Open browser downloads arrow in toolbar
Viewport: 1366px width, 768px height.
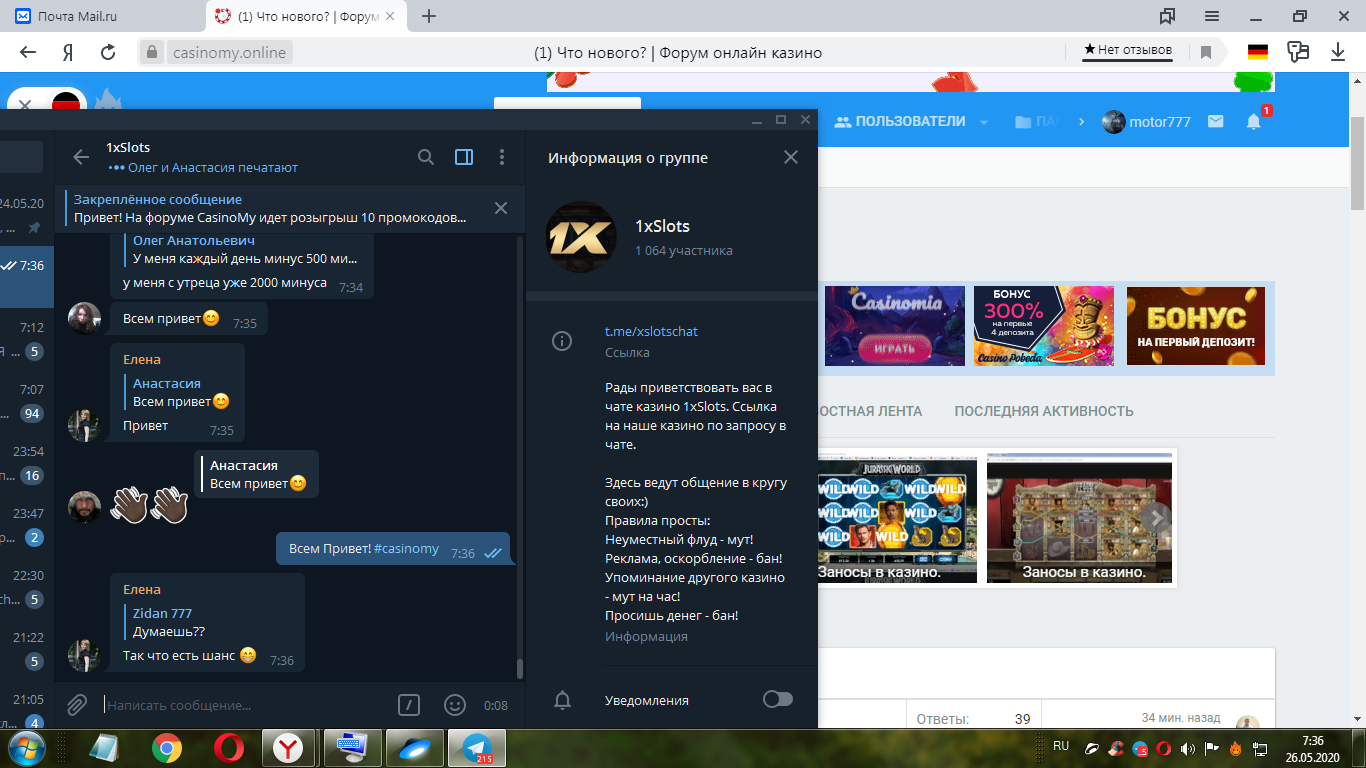click(x=1338, y=52)
